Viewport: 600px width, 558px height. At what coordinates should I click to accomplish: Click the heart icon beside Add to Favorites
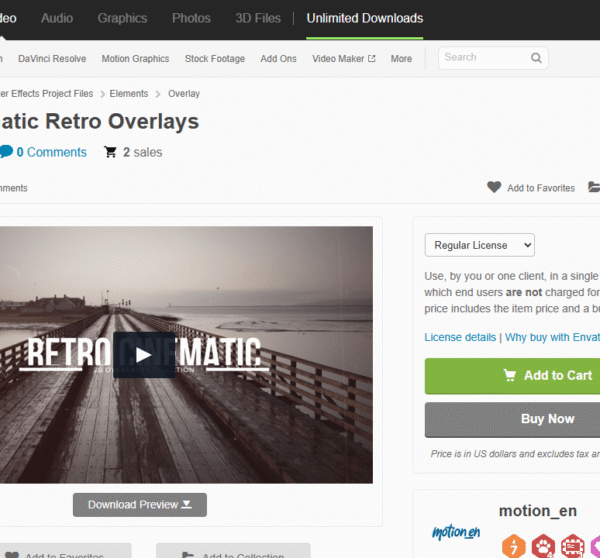(494, 187)
